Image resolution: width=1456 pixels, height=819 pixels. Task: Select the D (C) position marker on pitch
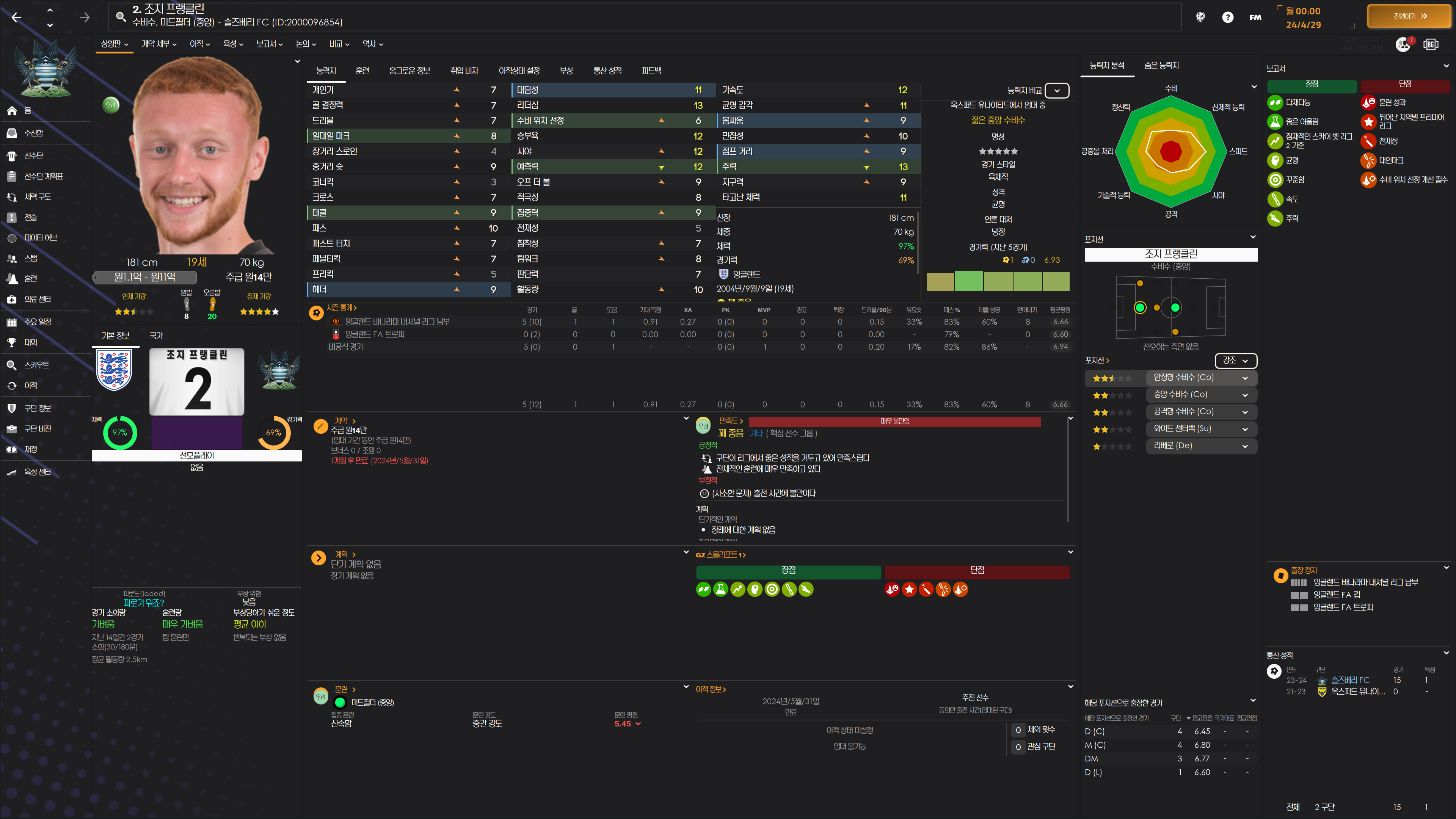(1140, 308)
